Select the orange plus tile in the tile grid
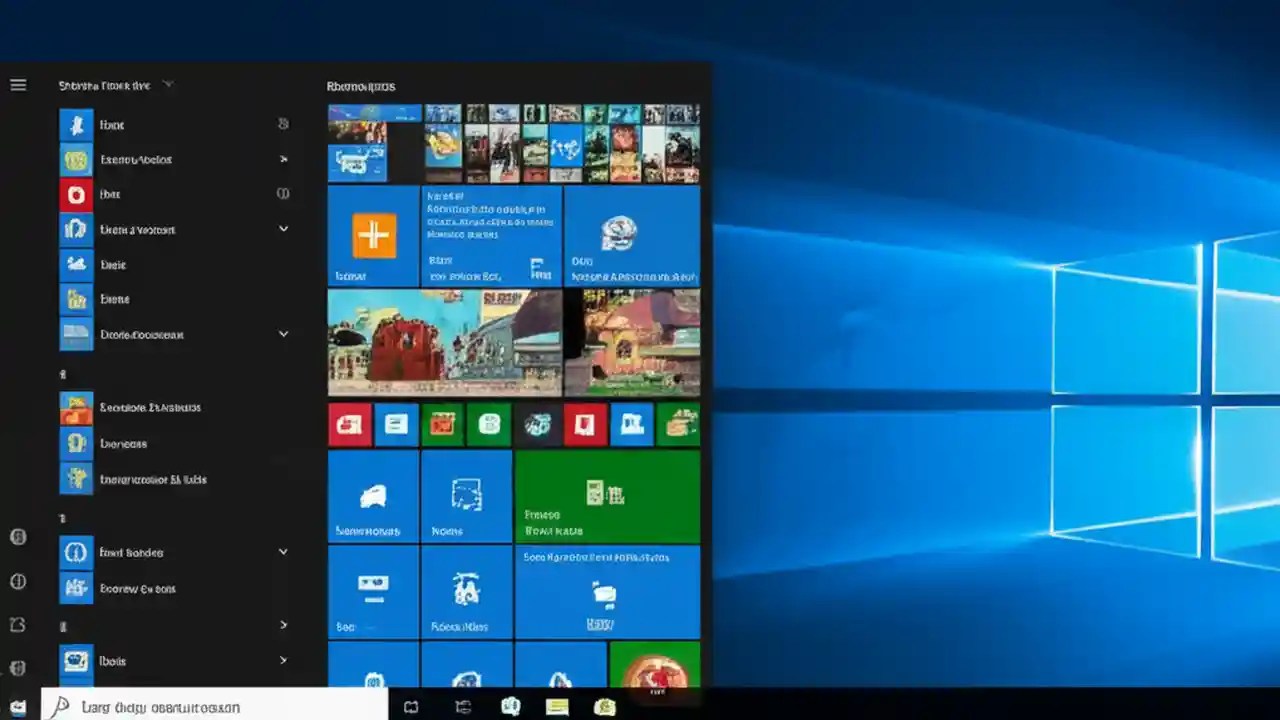 coord(373,235)
